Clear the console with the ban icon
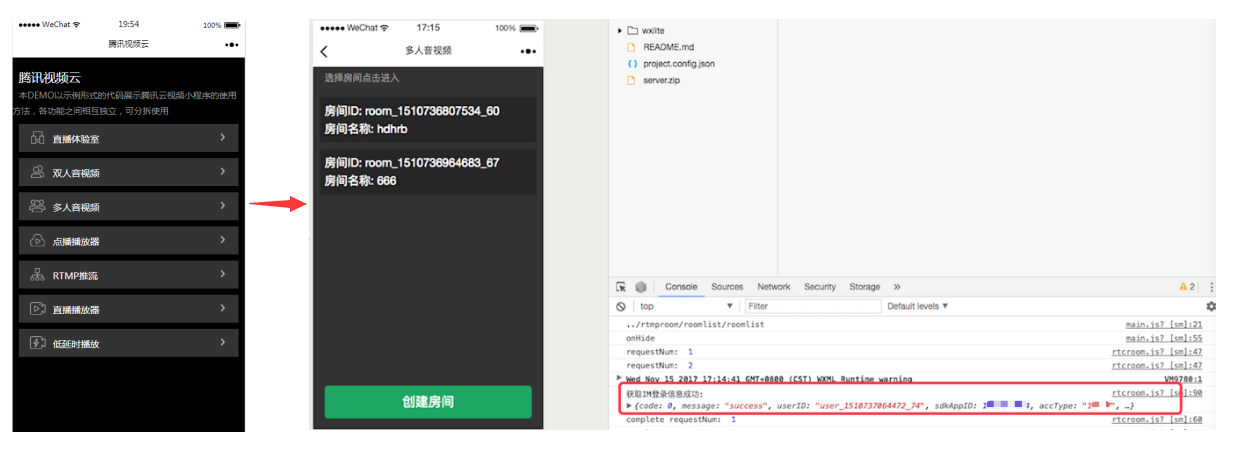 (621, 306)
